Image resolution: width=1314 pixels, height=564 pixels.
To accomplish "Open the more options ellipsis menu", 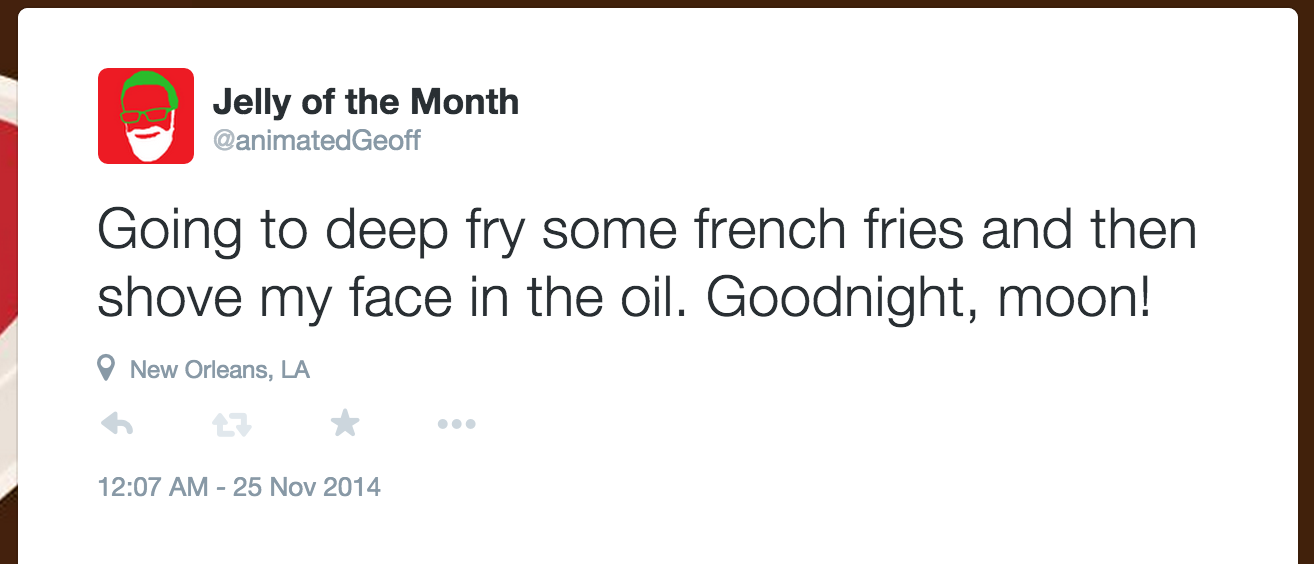I will [x=456, y=425].
